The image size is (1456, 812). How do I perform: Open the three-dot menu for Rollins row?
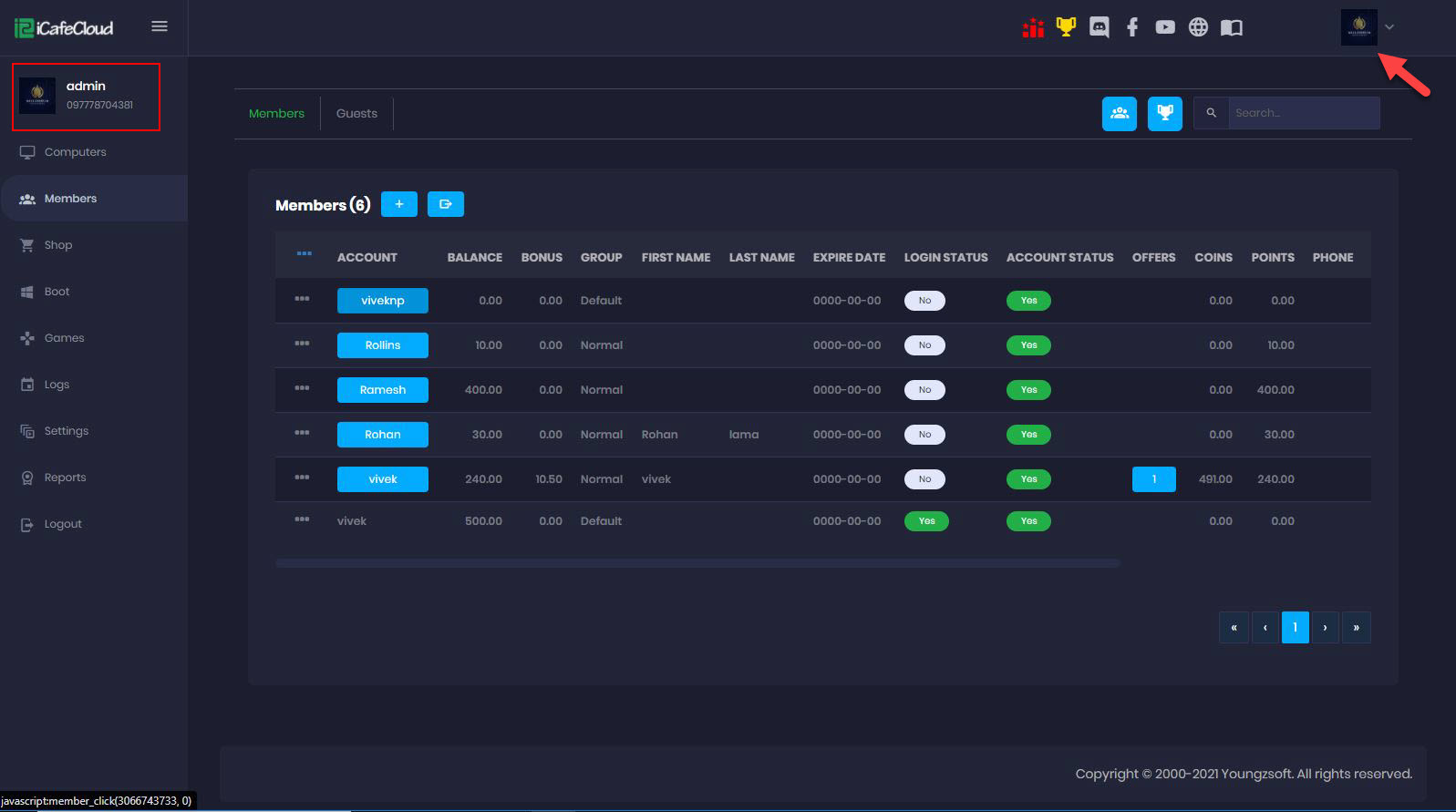[x=302, y=344]
